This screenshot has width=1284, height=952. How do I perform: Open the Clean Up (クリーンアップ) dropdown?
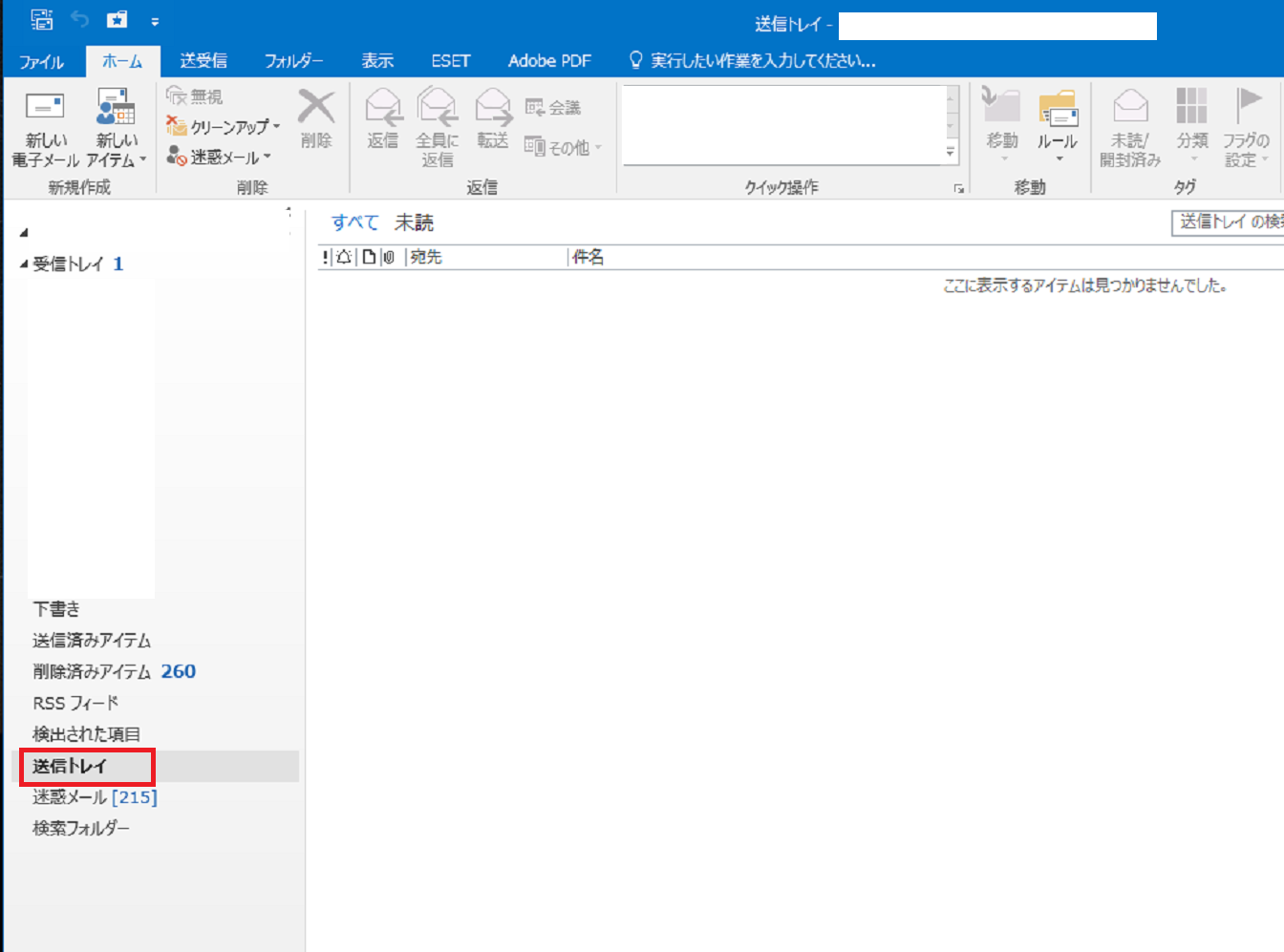[225, 127]
